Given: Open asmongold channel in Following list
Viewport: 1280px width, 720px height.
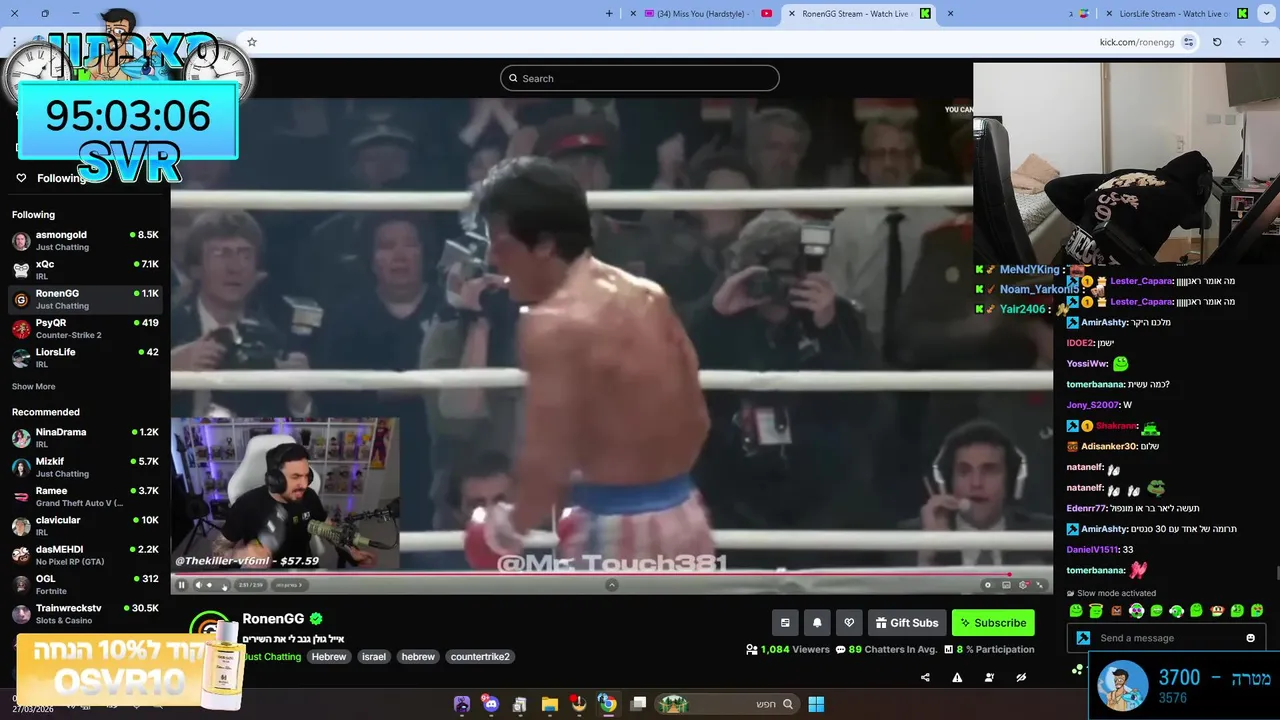Looking at the screenshot, I should tap(85, 240).
